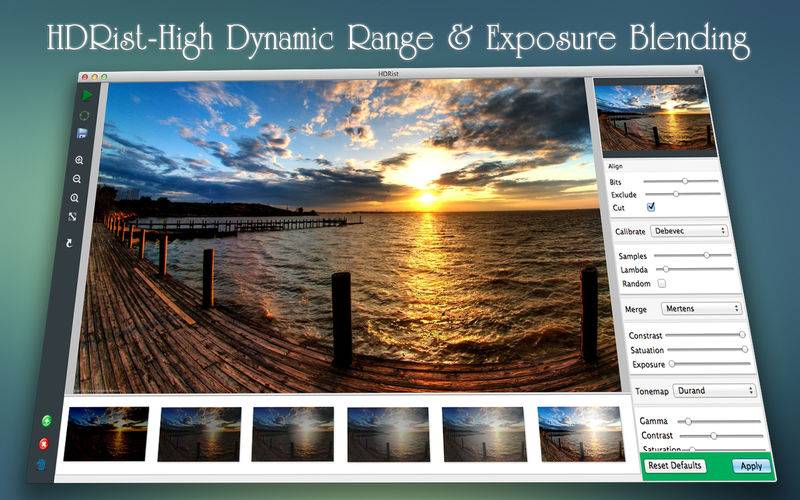Add an exposure image with green plus icon

[x=46, y=421]
